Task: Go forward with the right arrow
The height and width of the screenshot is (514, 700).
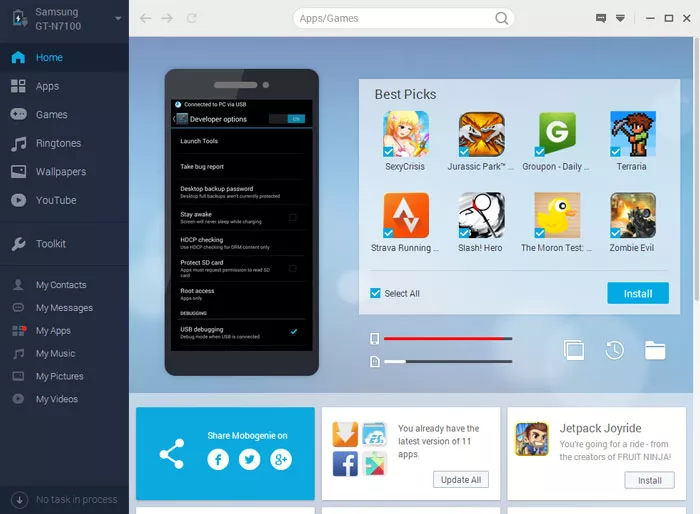Action: (x=167, y=18)
